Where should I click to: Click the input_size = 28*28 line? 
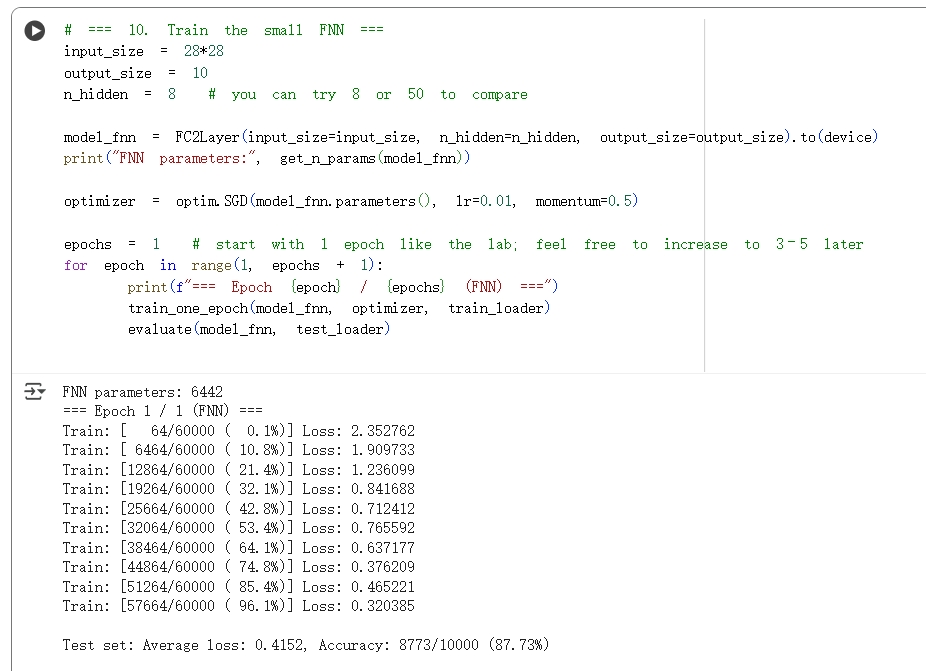143,51
